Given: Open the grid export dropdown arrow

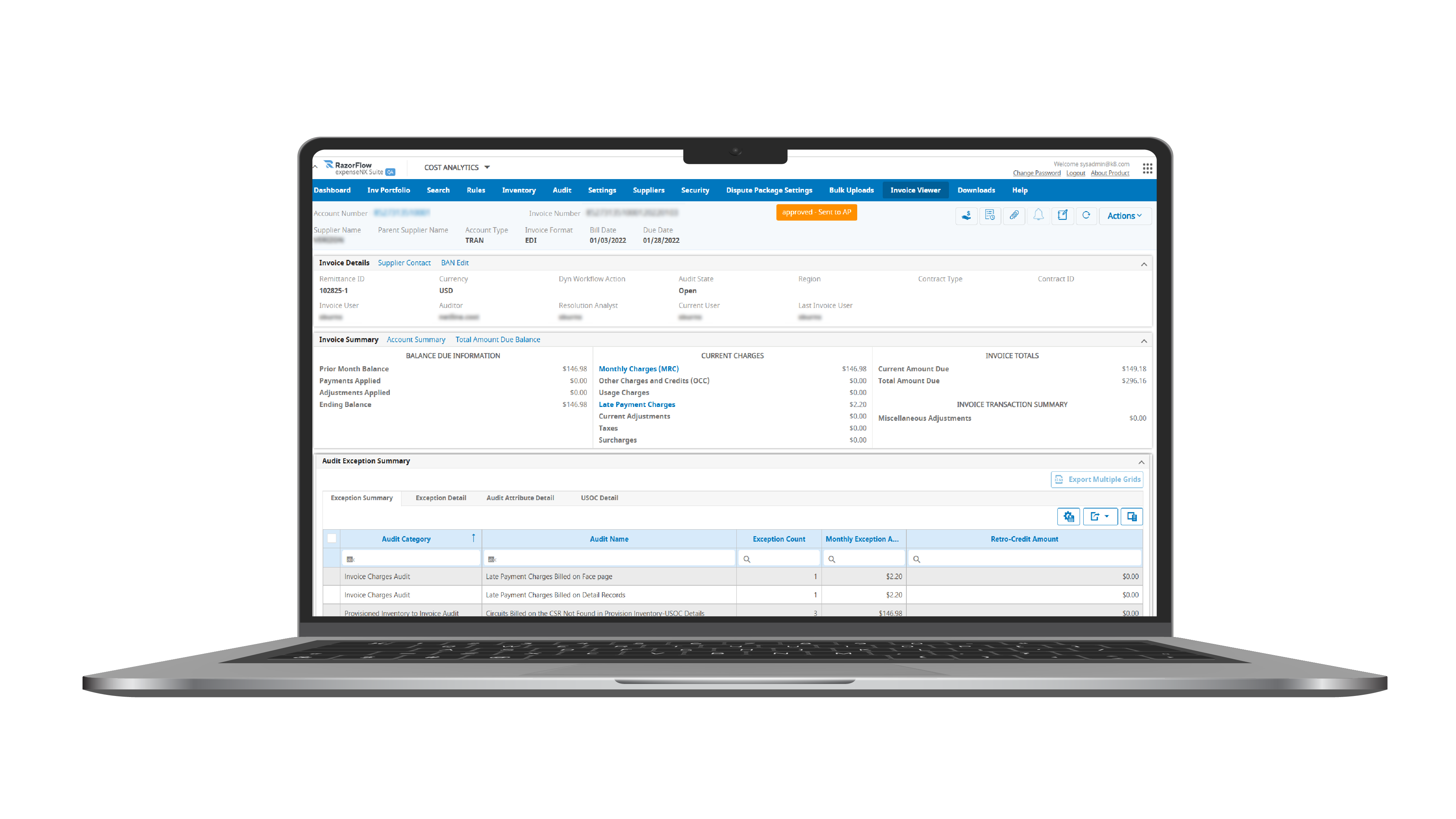Looking at the screenshot, I should click(x=1107, y=516).
